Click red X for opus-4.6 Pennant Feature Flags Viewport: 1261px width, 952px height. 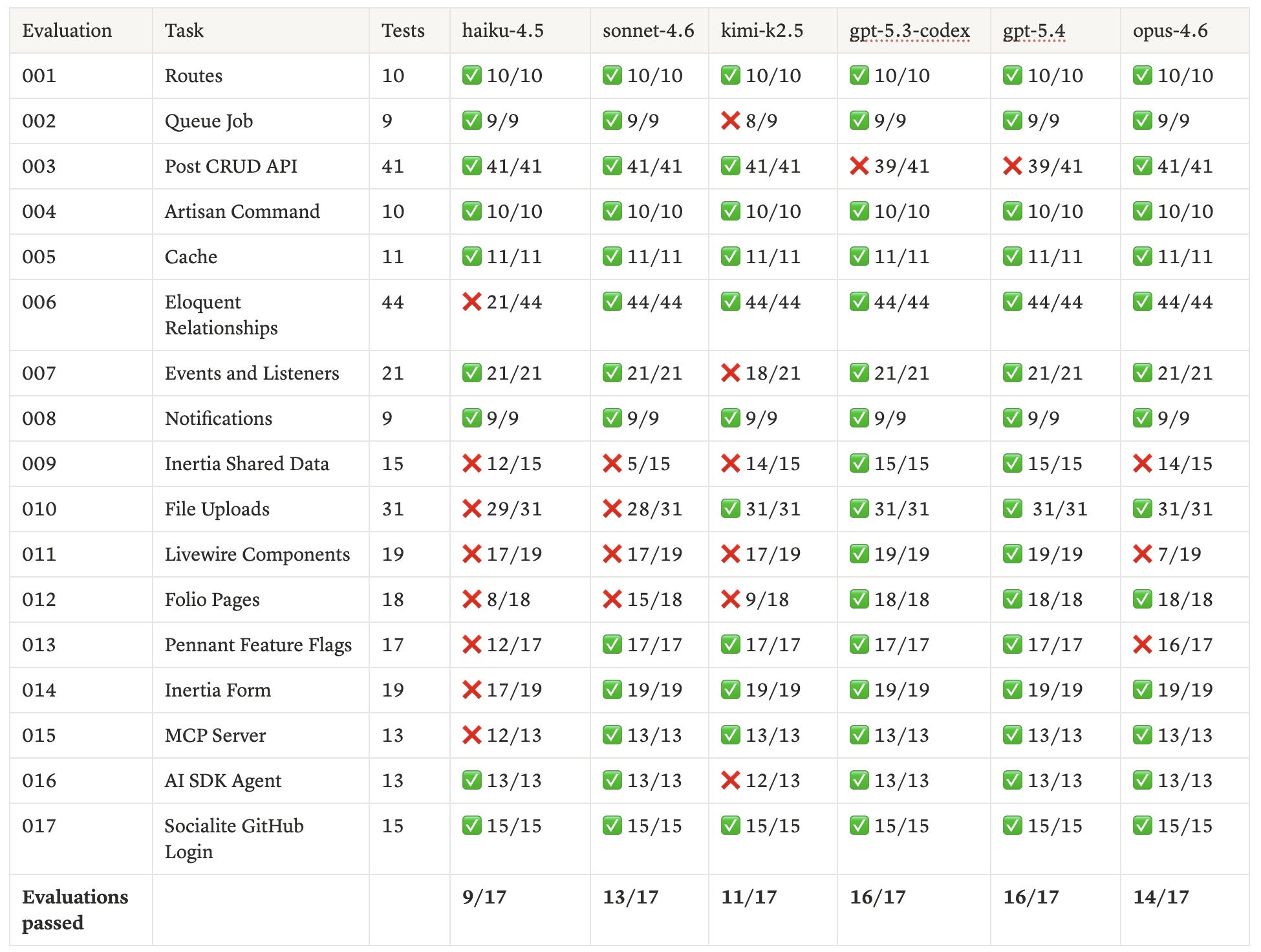point(1142,645)
